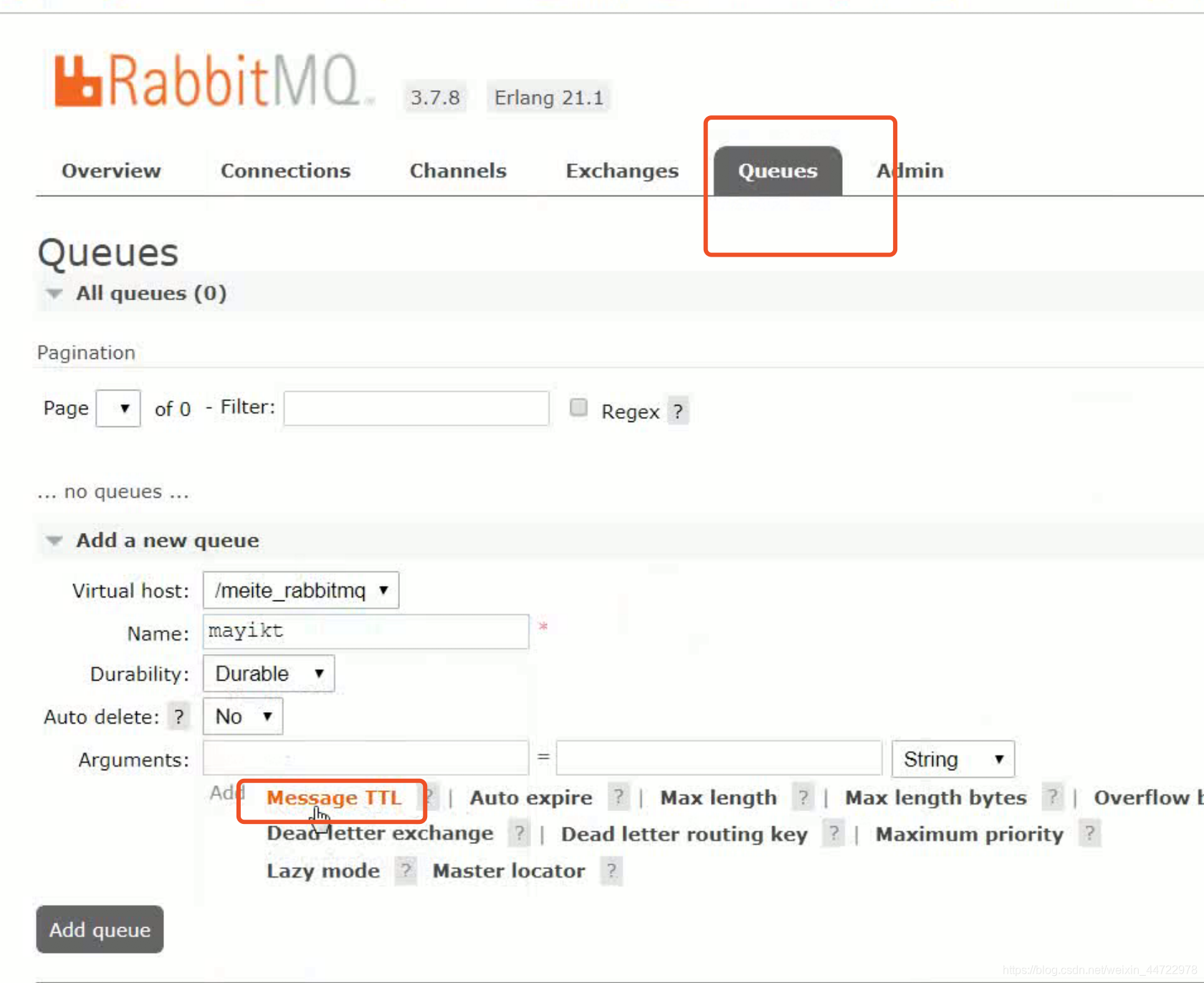Open help icon next to Dead letter routing key
This screenshot has height=983, width=1204.
[x=833, y=833]
